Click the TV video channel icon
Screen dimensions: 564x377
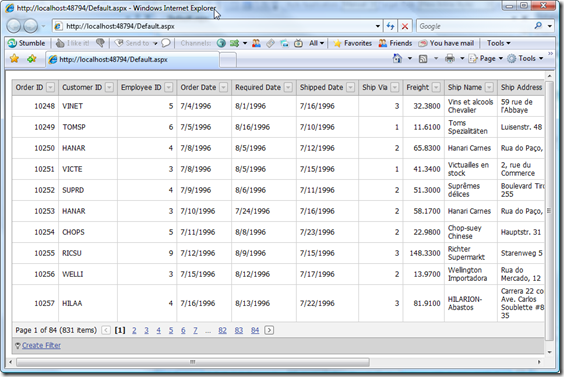coord(298,43)
